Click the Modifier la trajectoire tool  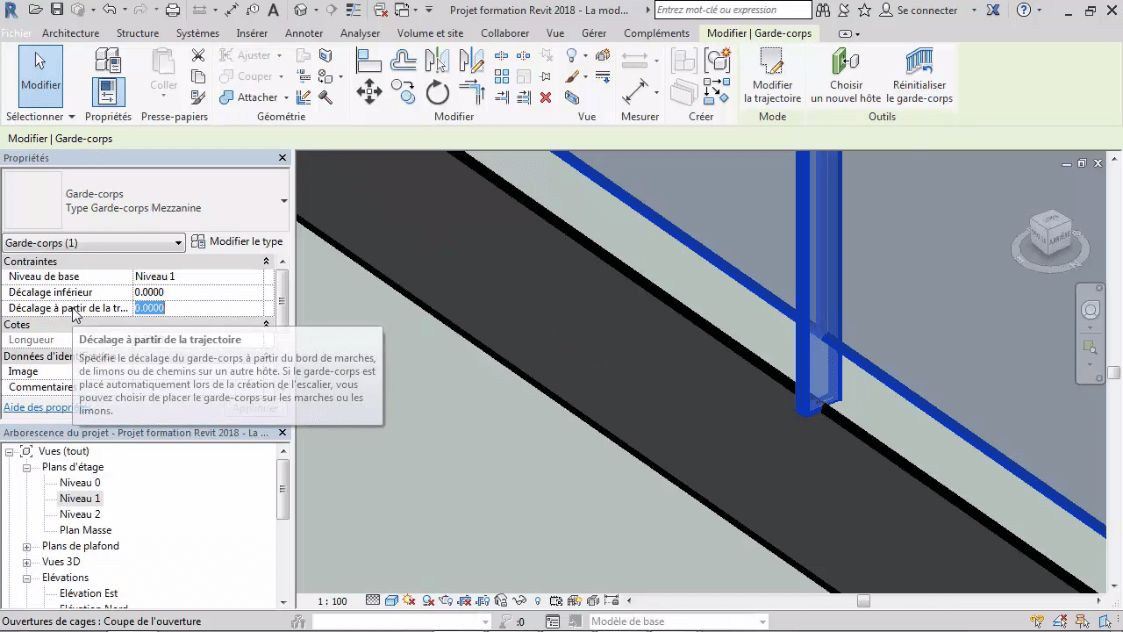pos(772,75)
